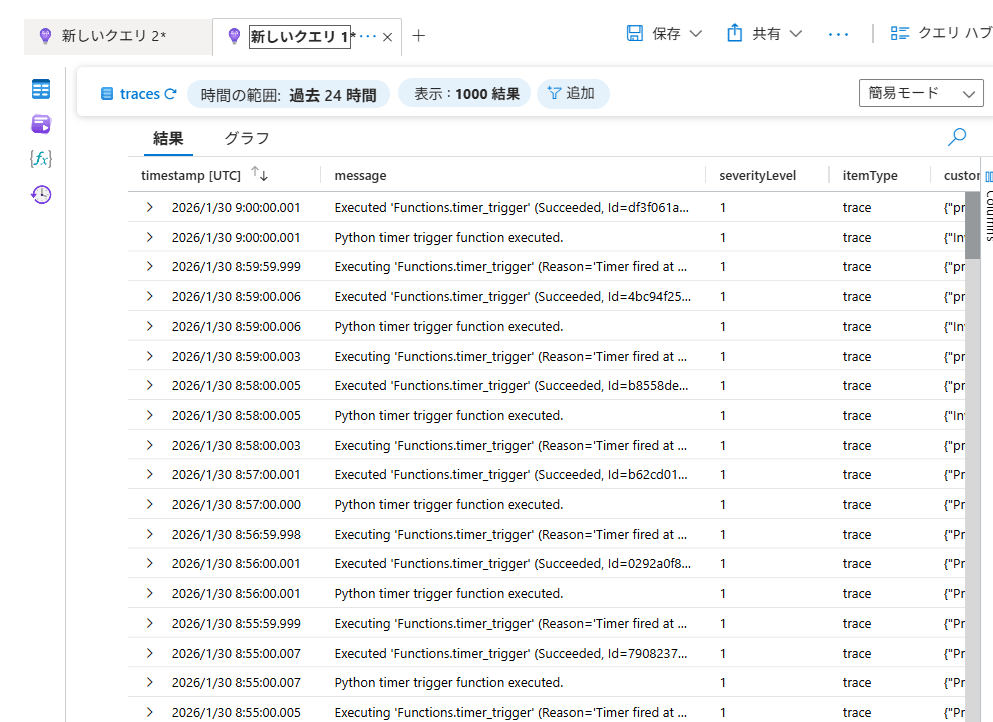Image resolution: width=993 pixels, height=722 pixels.
Task: Open the saved queries sidebar icon
Action: point(41,124)
